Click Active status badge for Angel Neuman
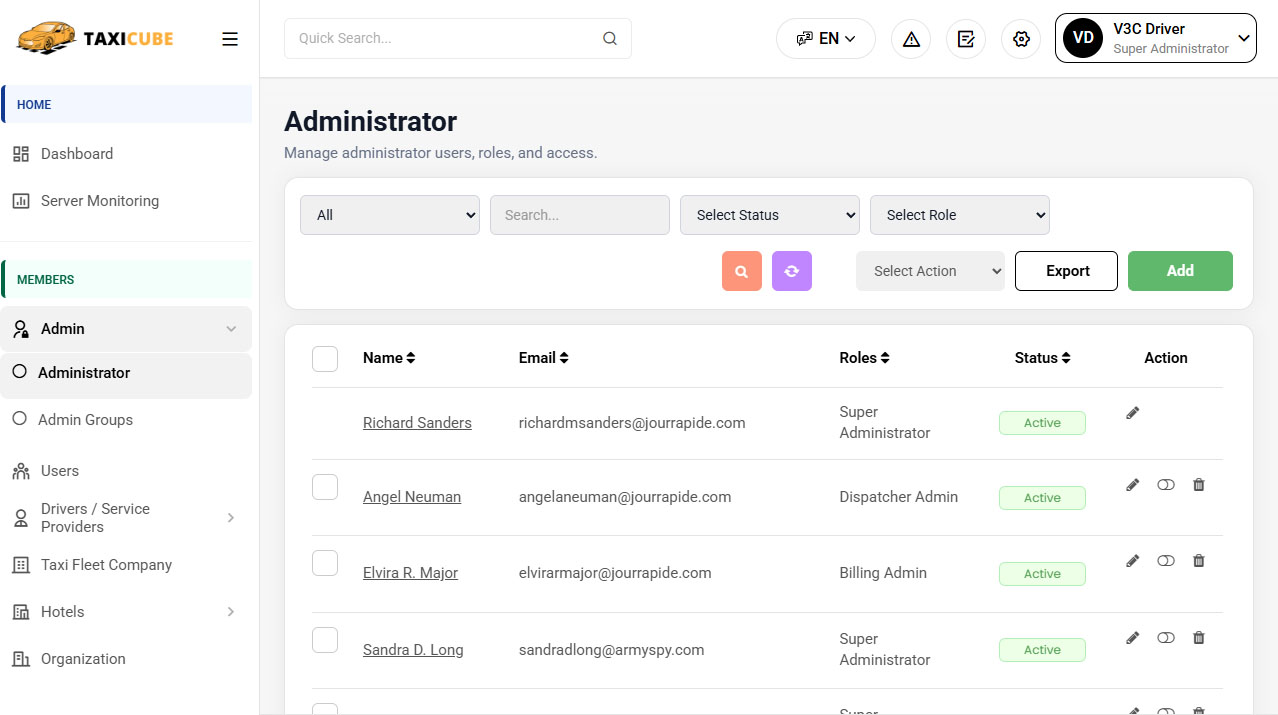The width and height of the screenshot is (1278, 715). (1042, 498)
